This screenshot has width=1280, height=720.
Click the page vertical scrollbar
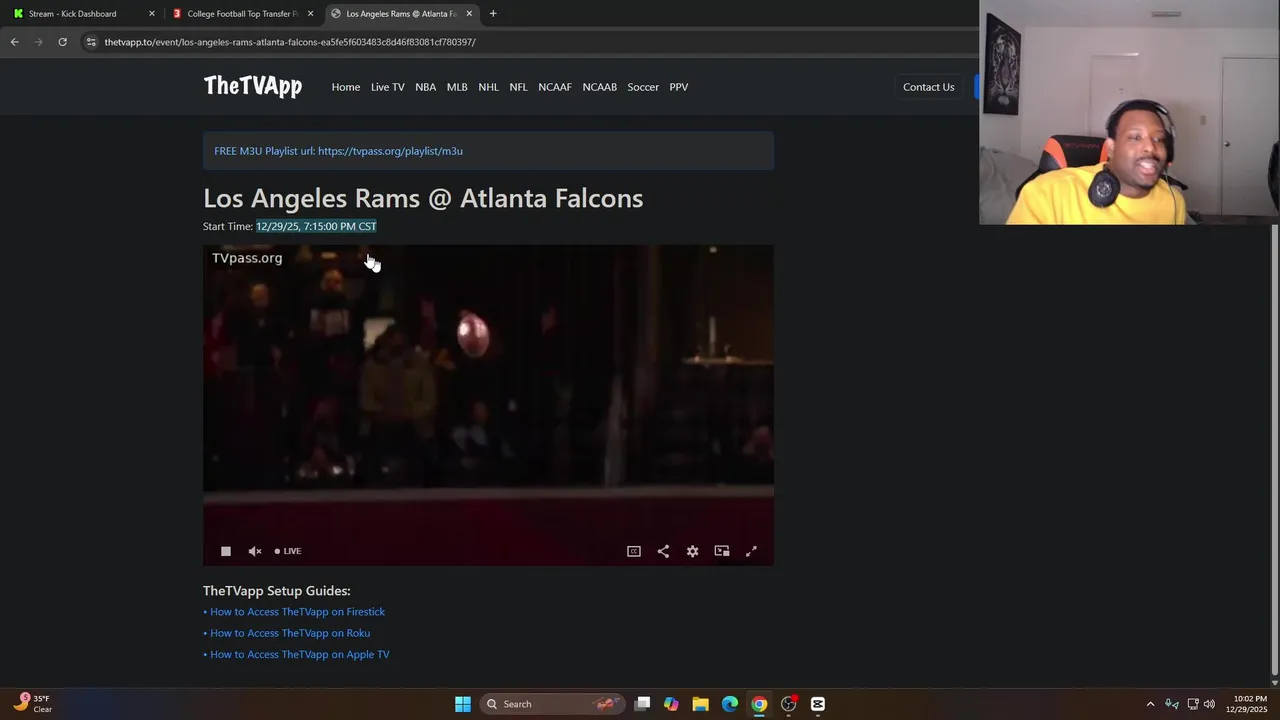coord(1274,450)
